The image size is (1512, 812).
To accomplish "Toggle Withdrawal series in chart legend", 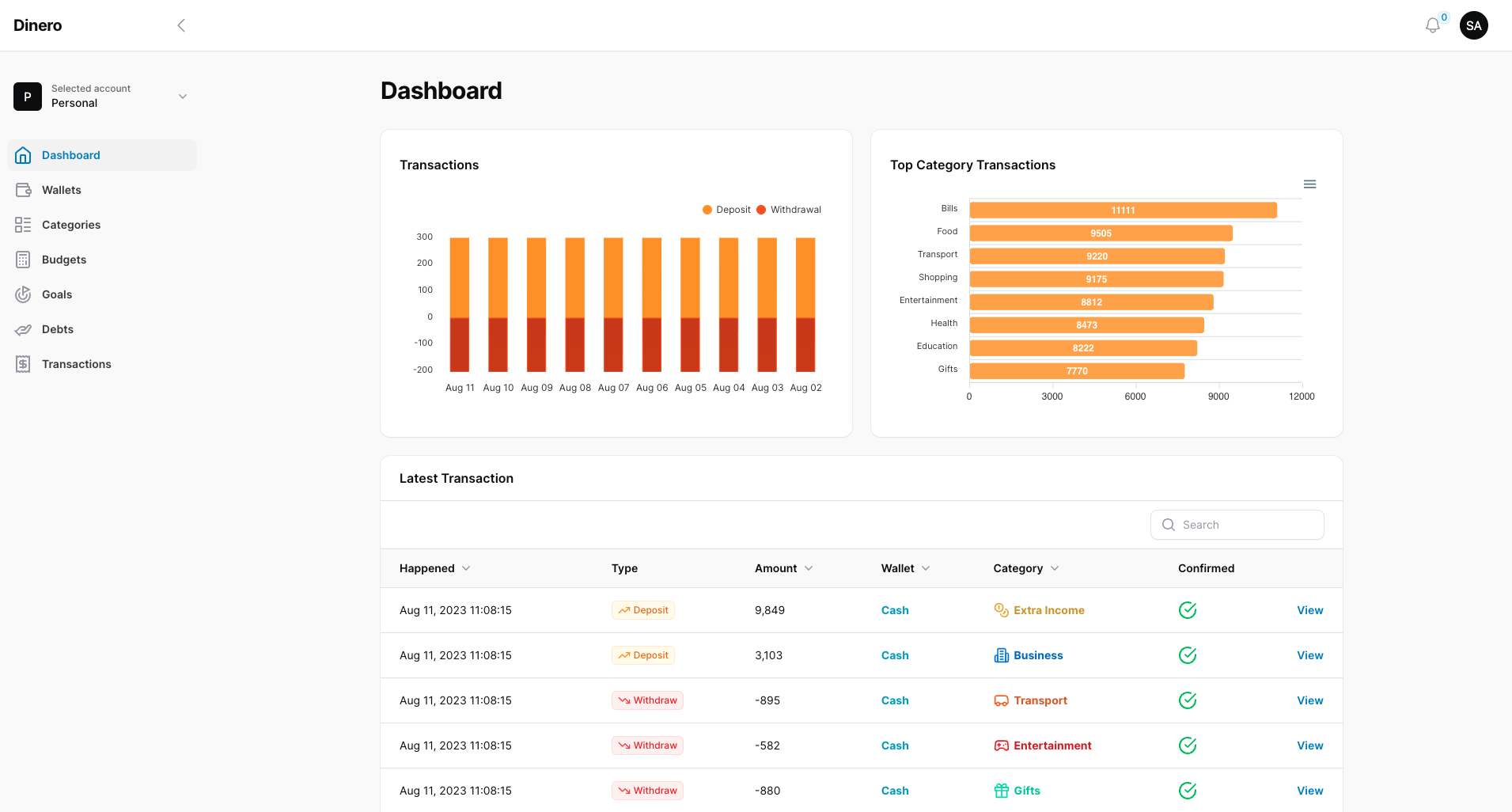I will 789,210.
